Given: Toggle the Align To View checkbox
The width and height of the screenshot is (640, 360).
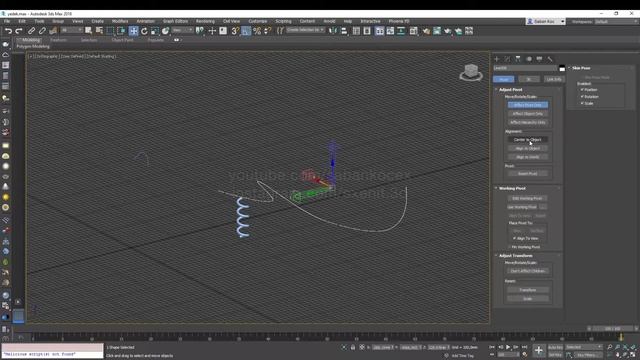Looking at the screenshot, I should coord(515,238).
